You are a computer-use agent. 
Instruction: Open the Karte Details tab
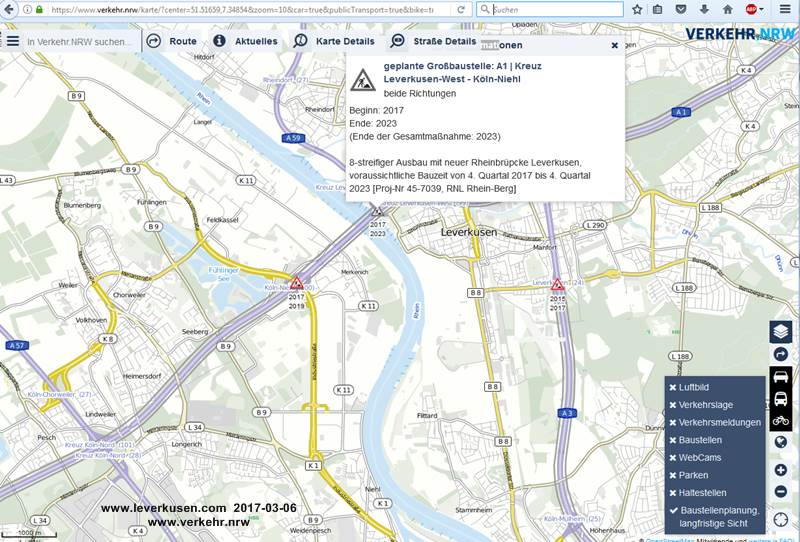coord(335,41)
